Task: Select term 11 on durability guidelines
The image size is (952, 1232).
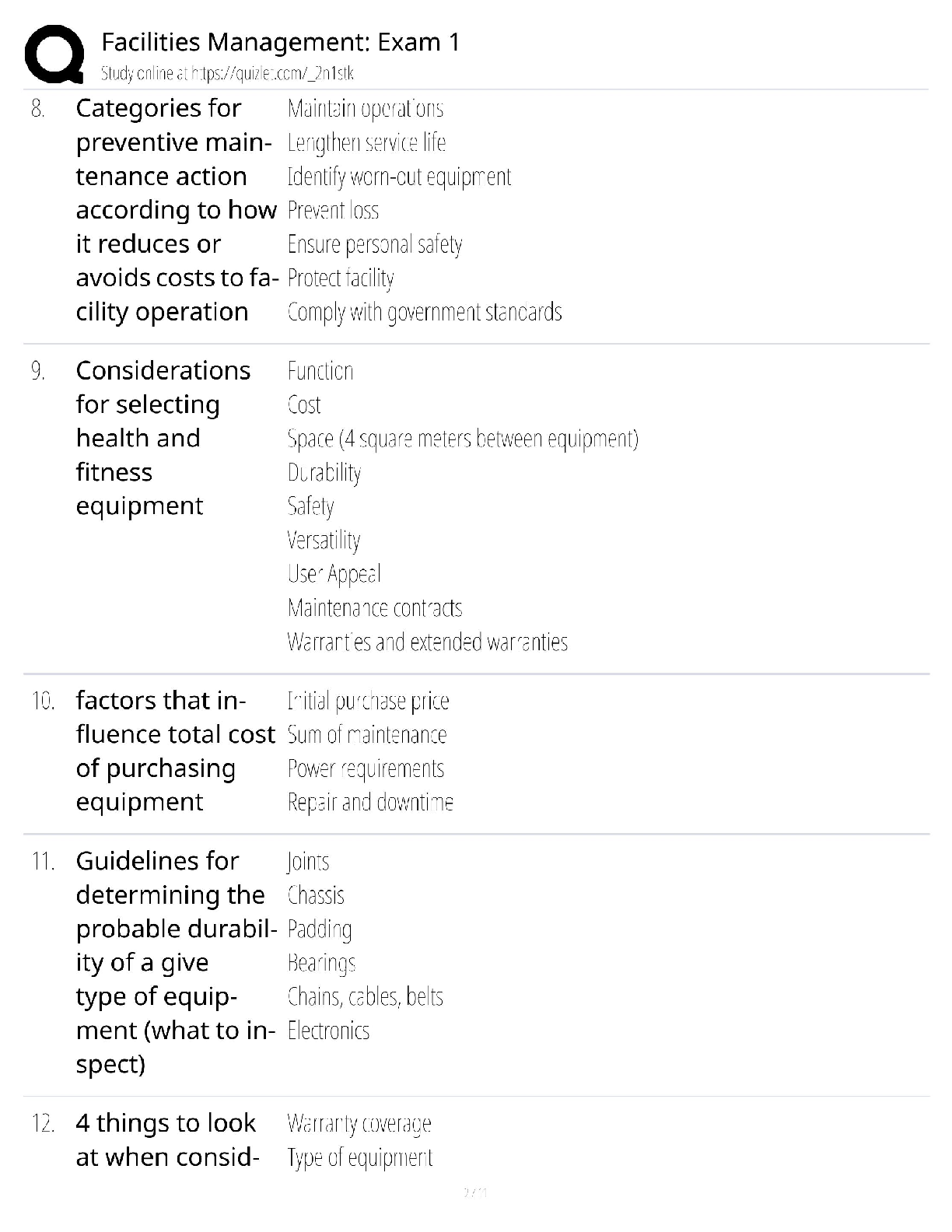Action: coord(176,962)
